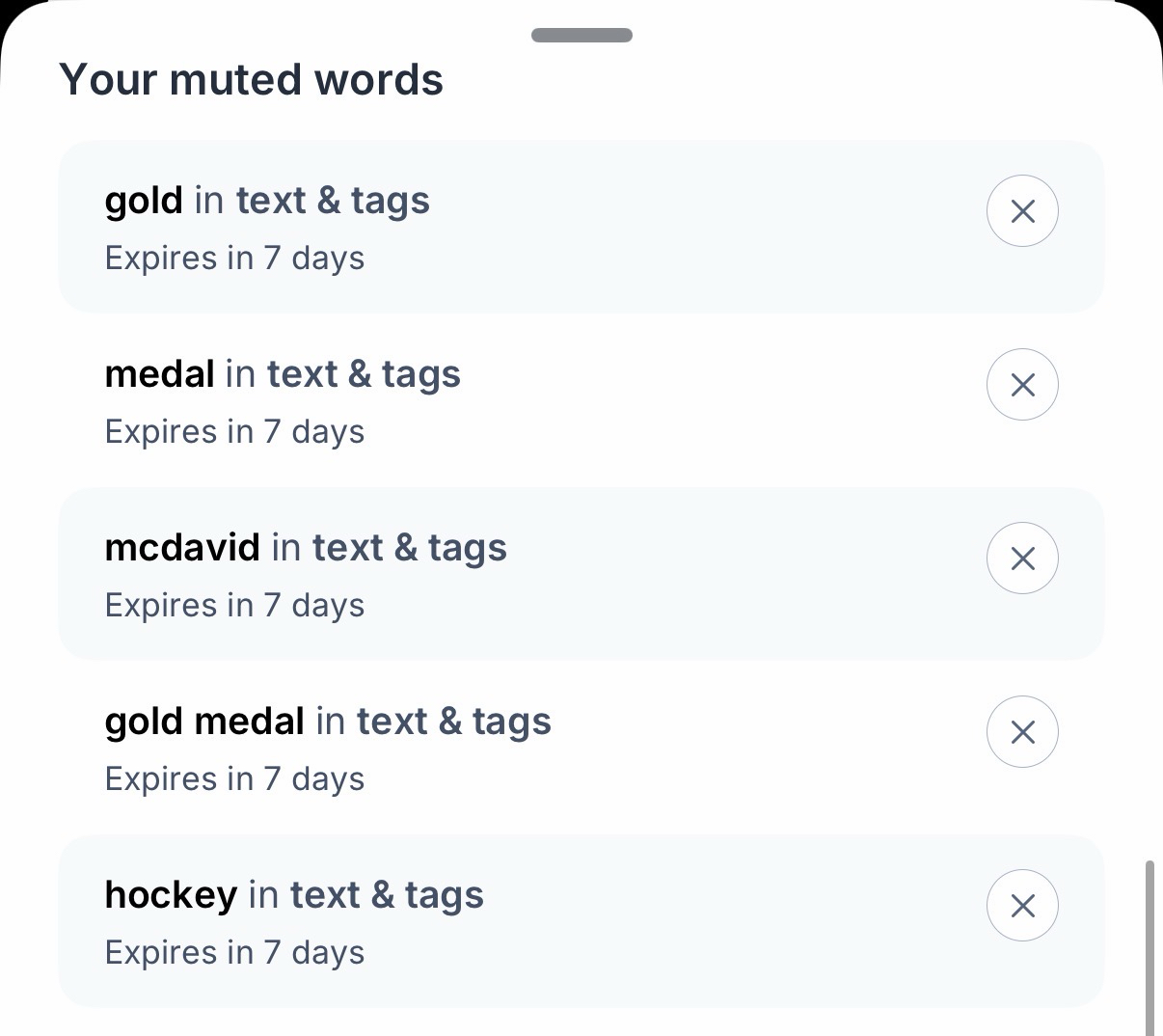This screenshot has width=1163, height=1036.
Task: Select the bold "gold" word label
Action: pos(144,201)
